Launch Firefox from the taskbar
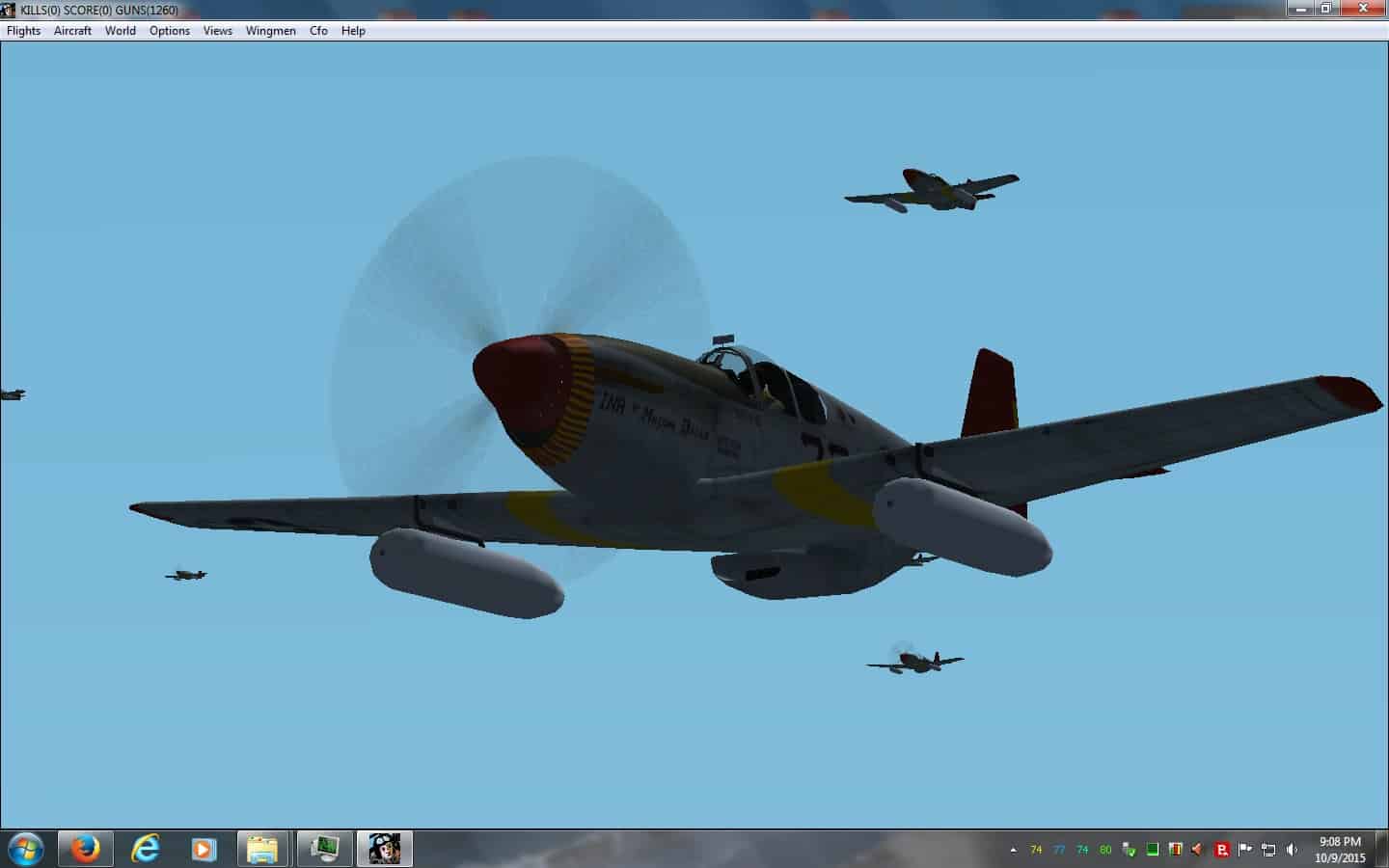The width and height of the screenshot is (1389, 868). (x=86, y=849)
